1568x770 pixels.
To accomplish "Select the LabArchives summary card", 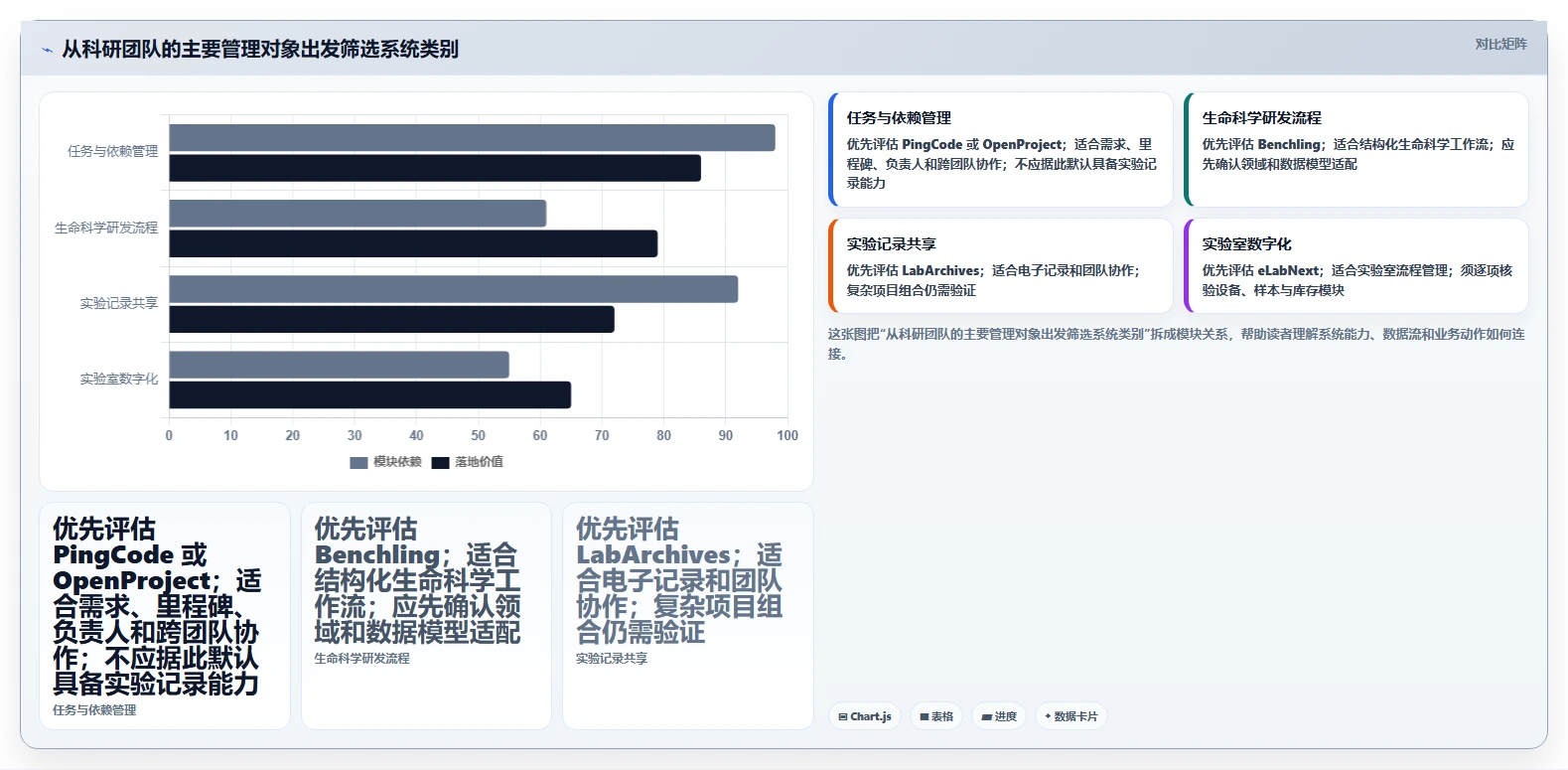I will point(688,616).
